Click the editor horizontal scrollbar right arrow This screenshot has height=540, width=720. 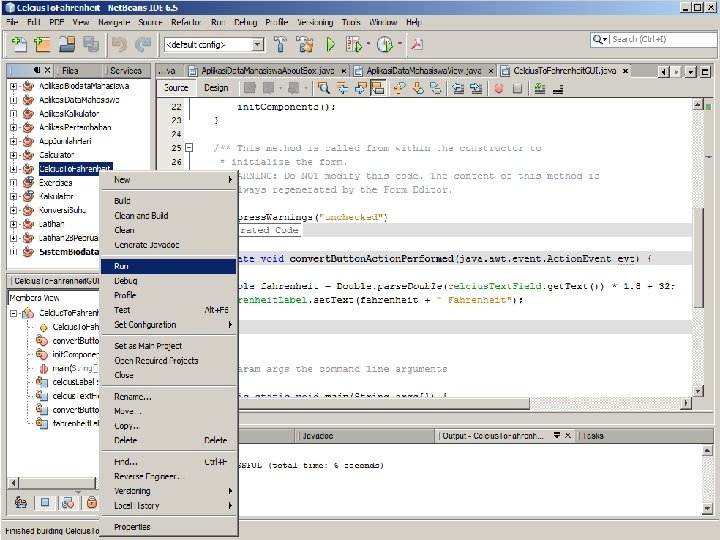point(686,403)
